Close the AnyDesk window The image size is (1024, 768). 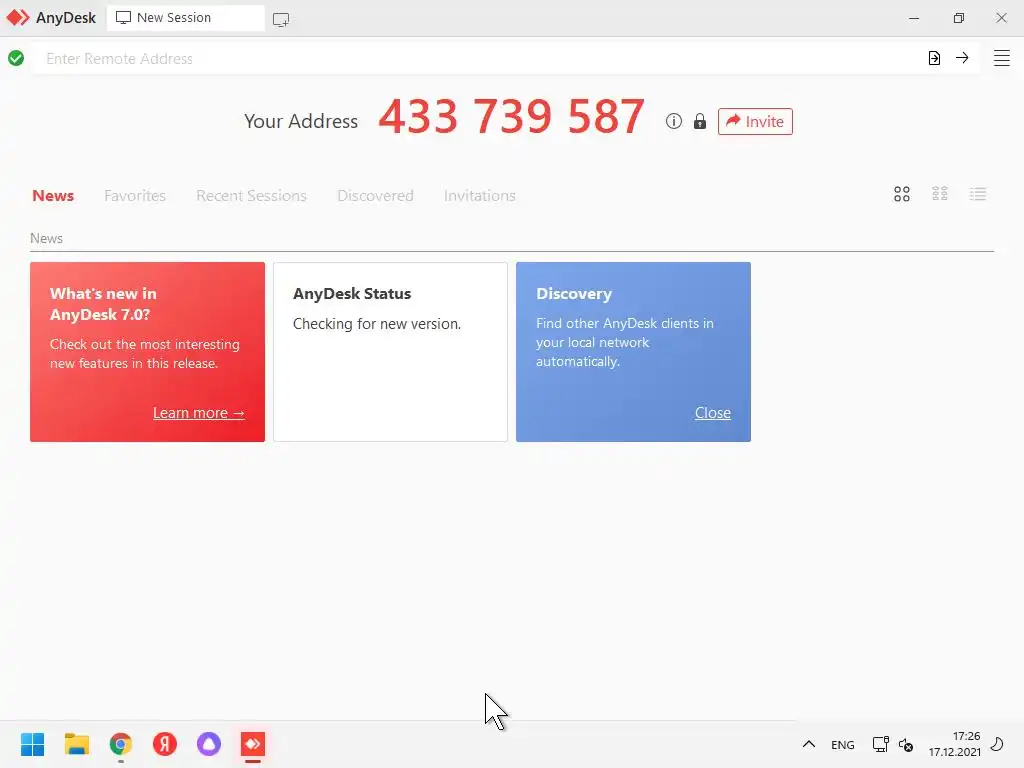(1001, 18)
